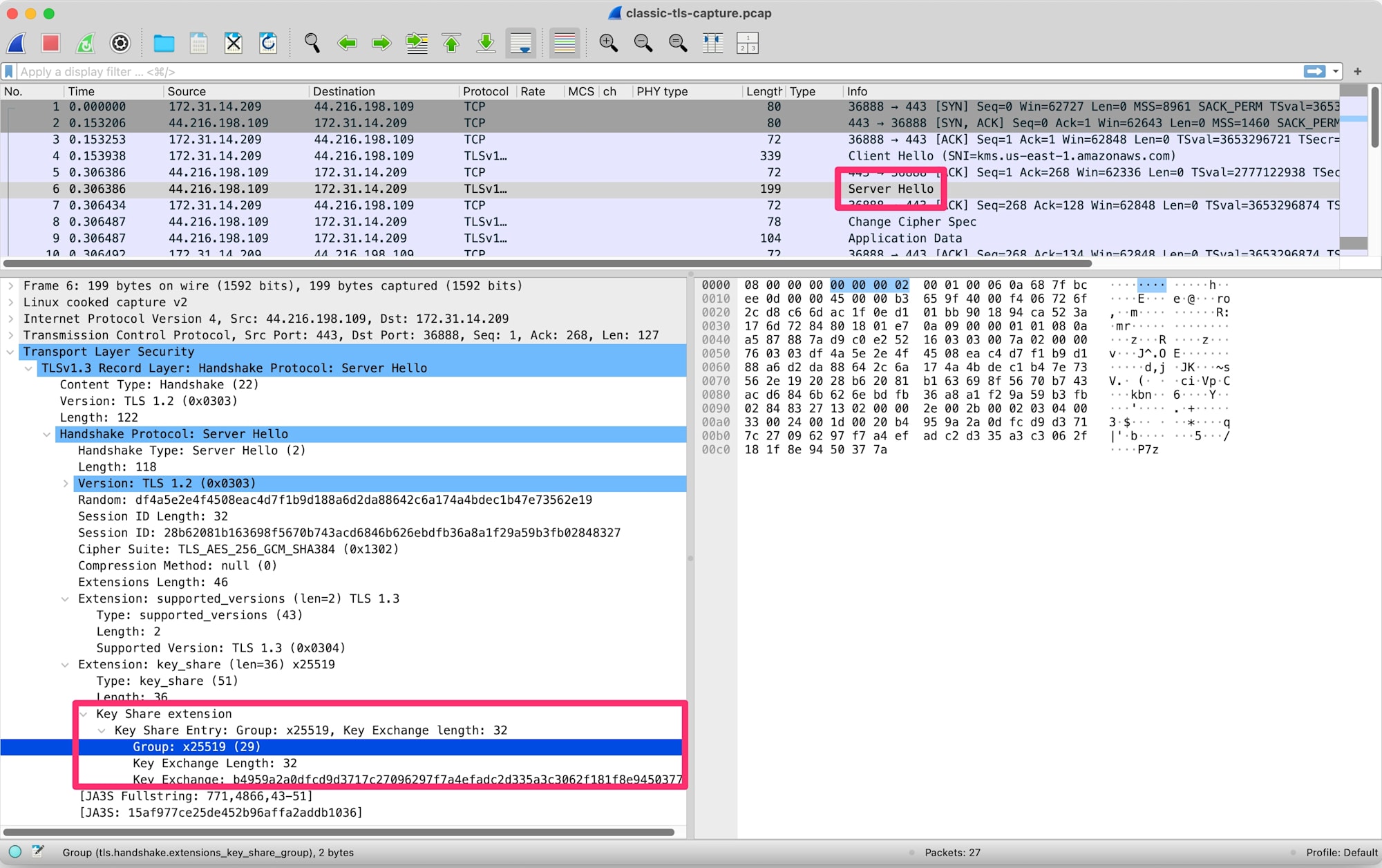1382x868 pixels.
Task: Click the display filter bookmark icon
Action: point(9,72)
